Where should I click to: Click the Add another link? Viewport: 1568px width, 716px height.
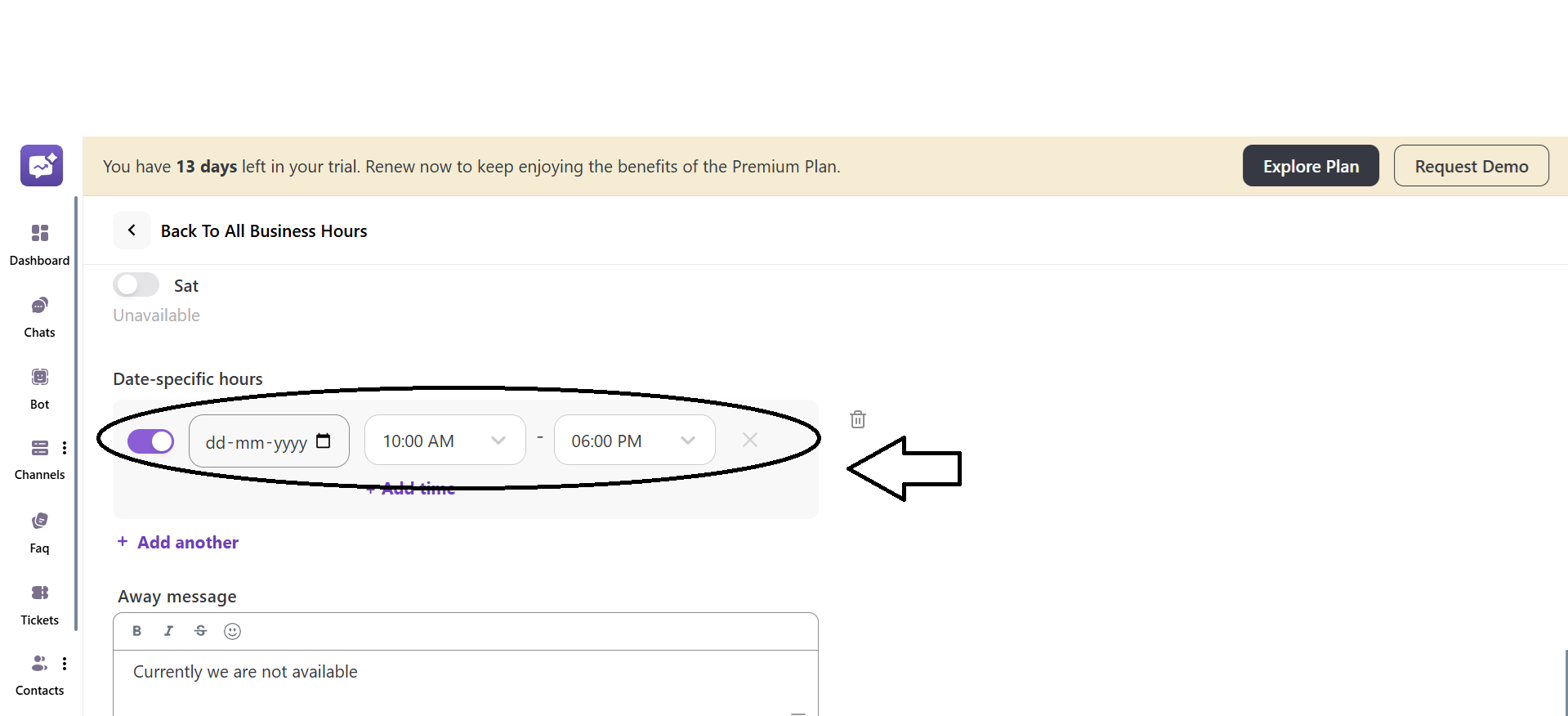(x=177, y=542)
